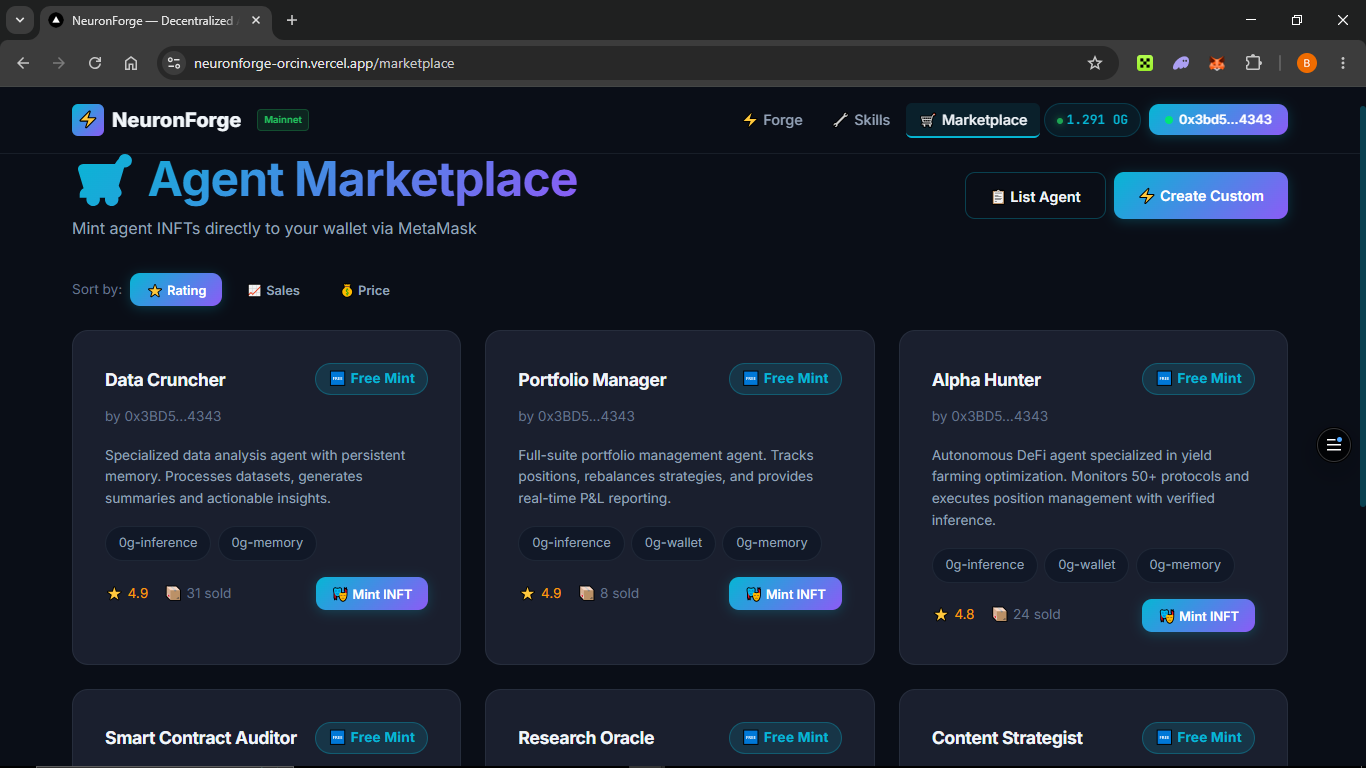Click Free Mint badge on Content Strategist
Screen dimensions: 1366x768
[1198, 738]
